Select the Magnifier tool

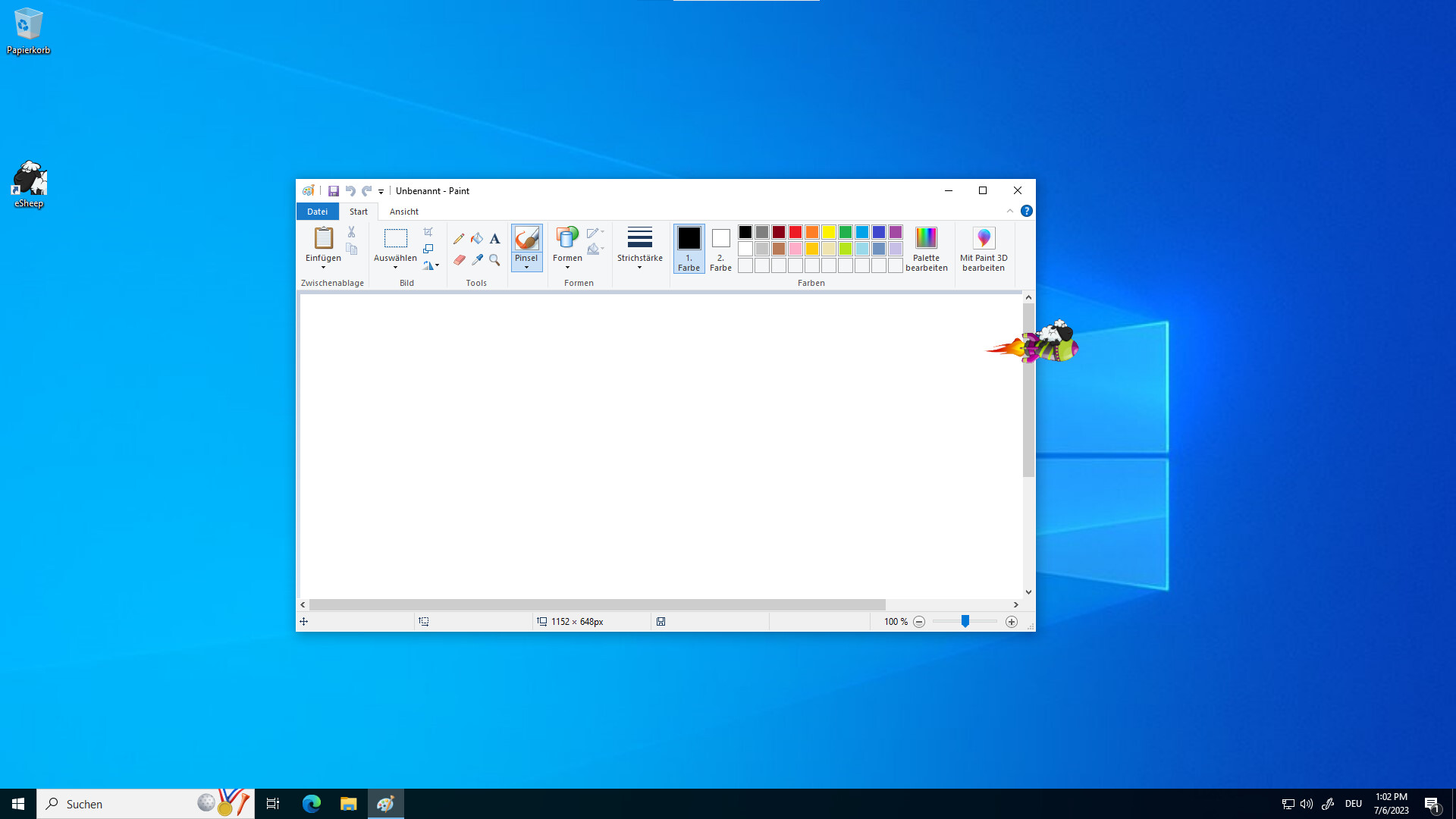(x=494, y=260)
